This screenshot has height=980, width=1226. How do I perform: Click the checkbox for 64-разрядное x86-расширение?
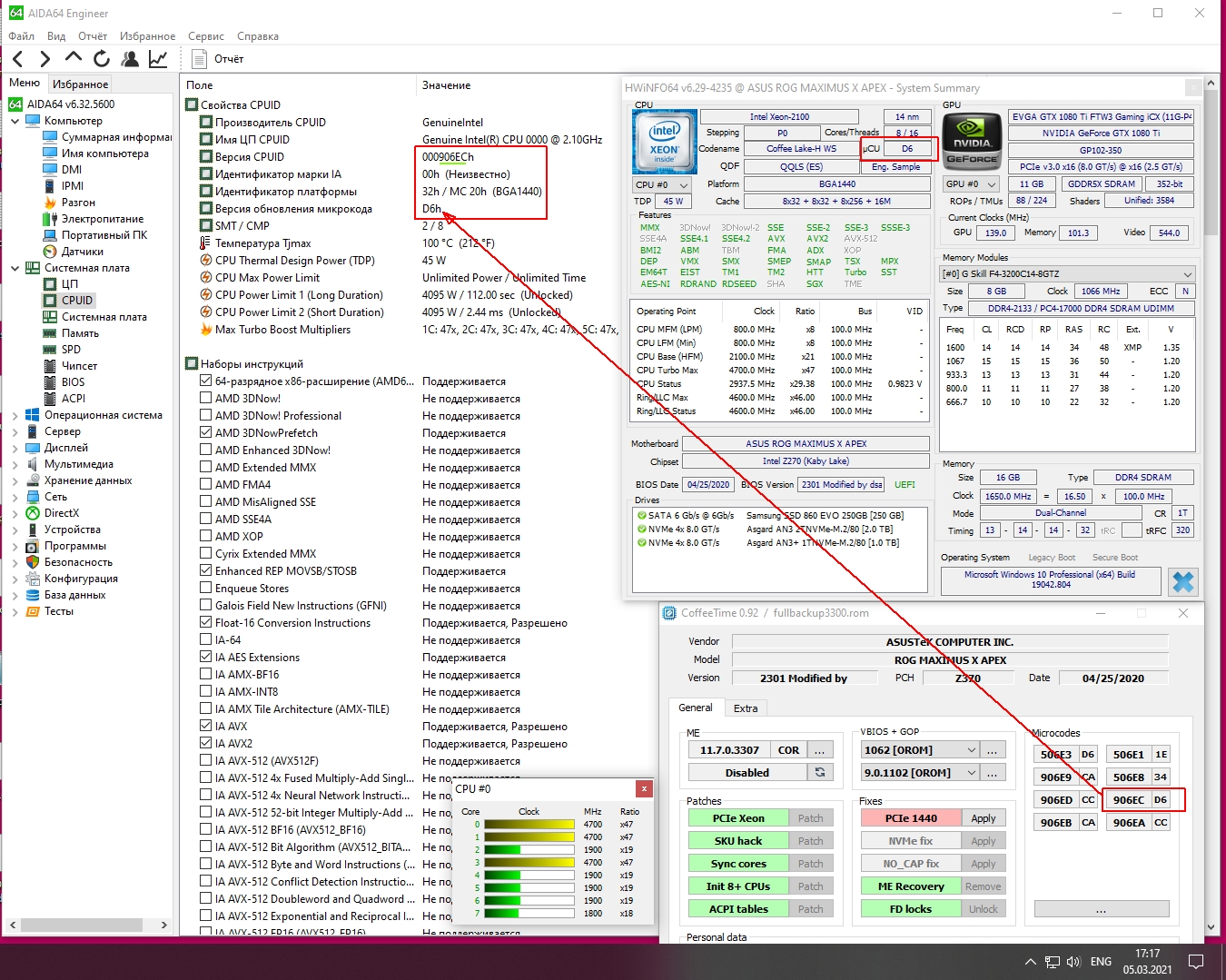[x=206, y=381]
